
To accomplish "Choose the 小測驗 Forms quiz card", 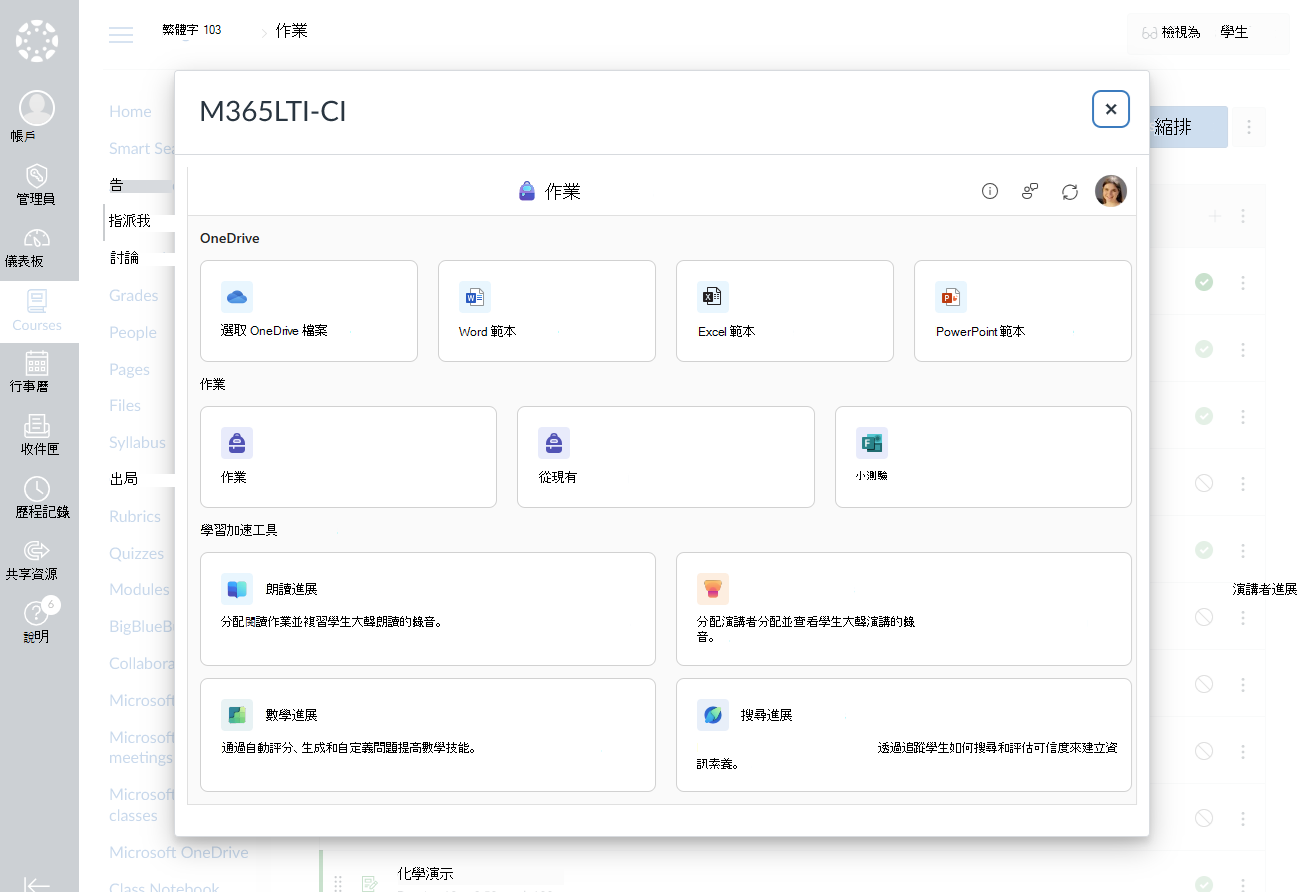I will pos(983,457).
